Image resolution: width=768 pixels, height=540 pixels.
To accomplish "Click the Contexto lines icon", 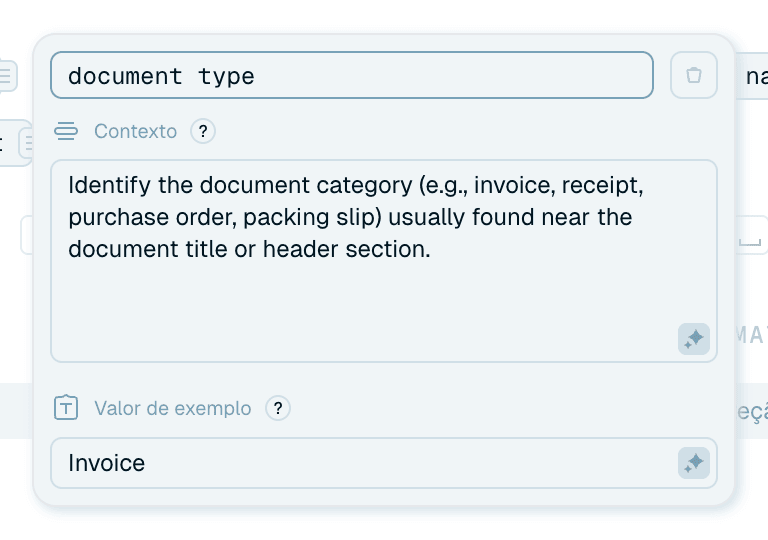I will click(66, 131).
